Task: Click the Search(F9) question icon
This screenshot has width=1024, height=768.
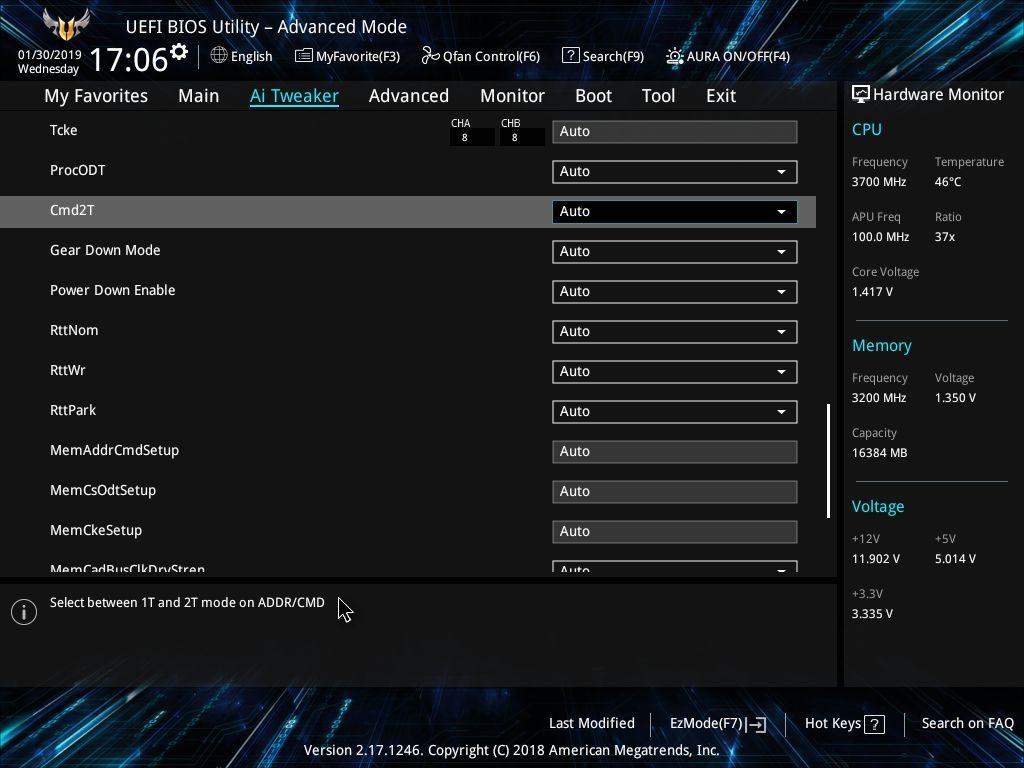Action: coord(570,56)
